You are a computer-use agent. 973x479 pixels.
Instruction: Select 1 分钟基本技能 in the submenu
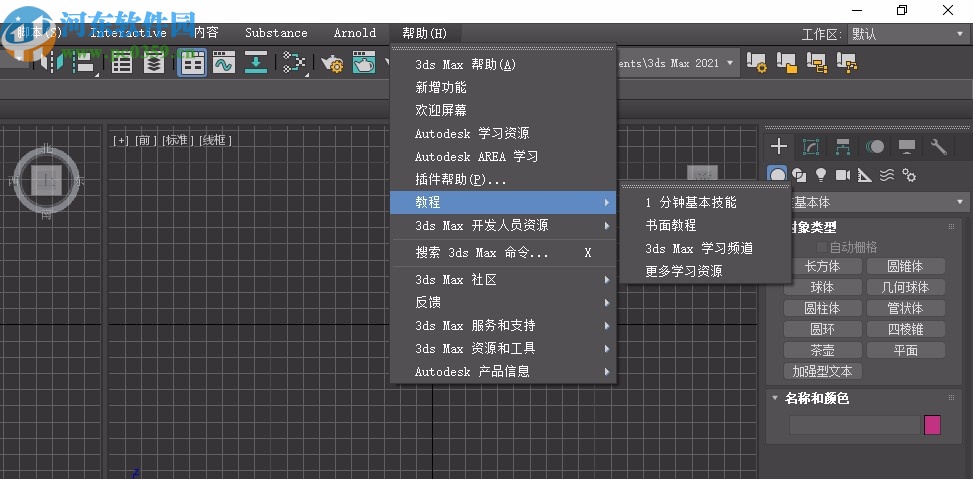[x=706, y=203]
